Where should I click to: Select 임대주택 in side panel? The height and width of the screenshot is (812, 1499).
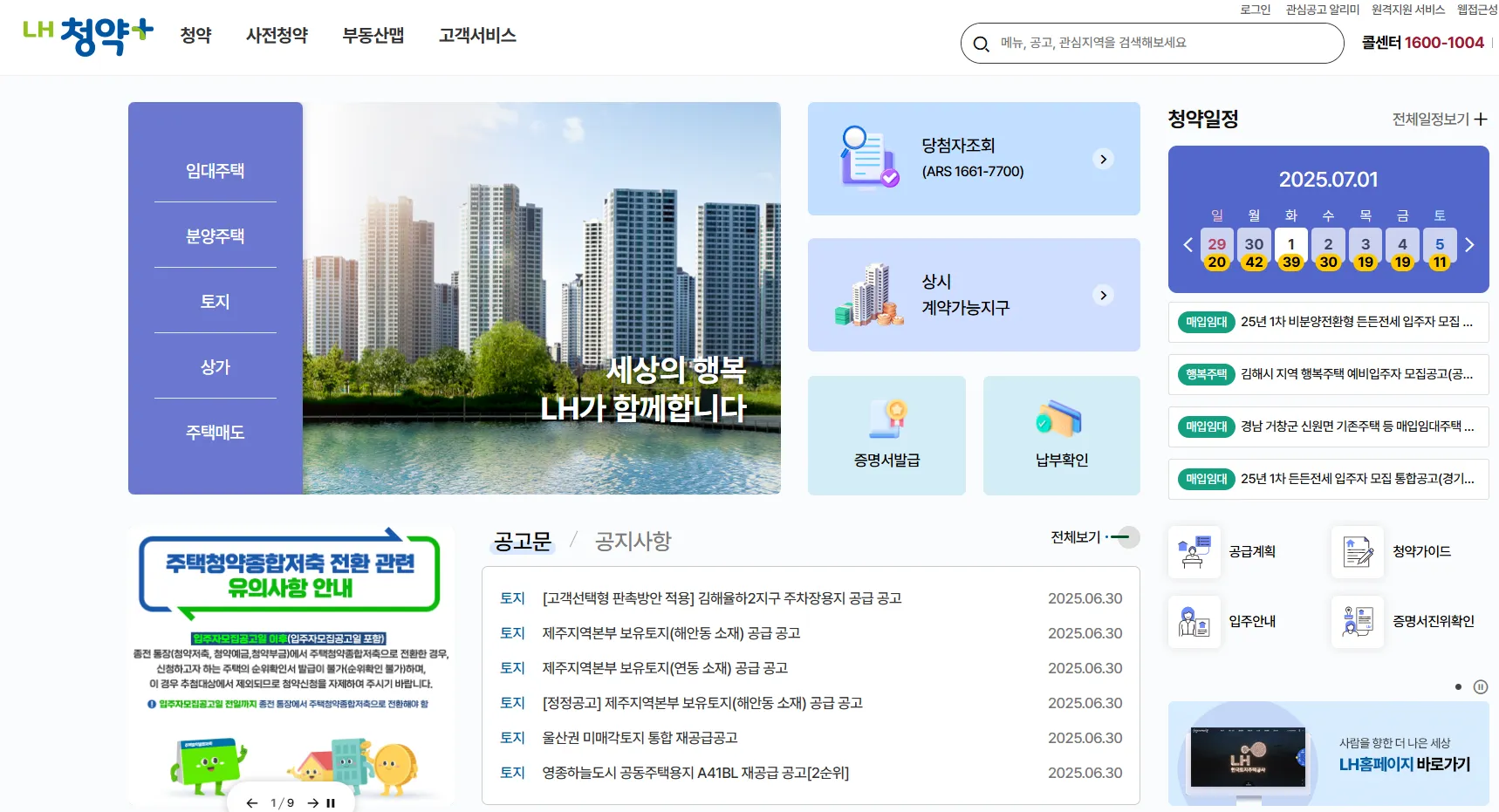(x=216, y=171)
